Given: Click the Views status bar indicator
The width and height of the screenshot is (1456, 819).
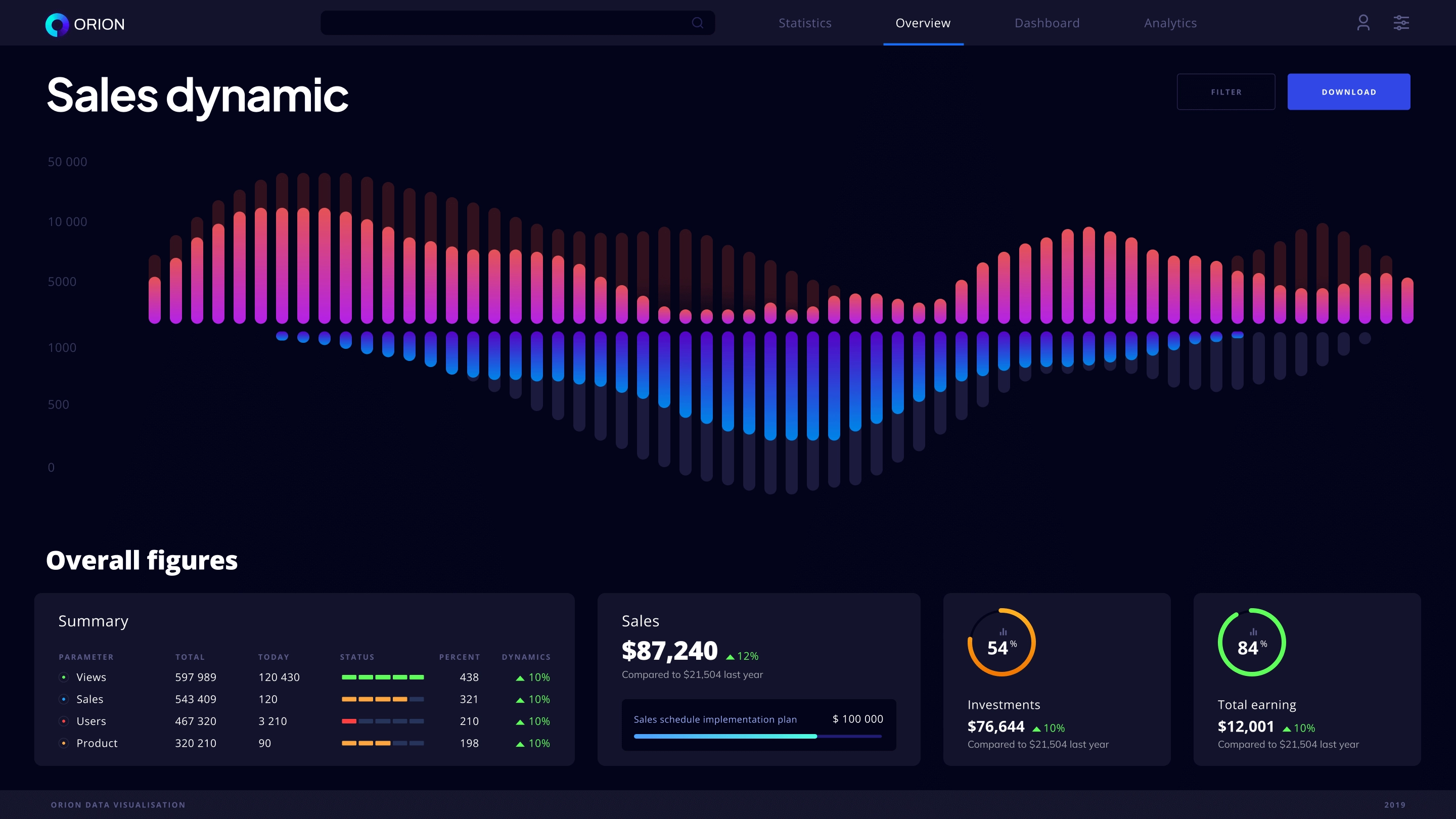Looking at the screenshot, I should pos(383,677).
